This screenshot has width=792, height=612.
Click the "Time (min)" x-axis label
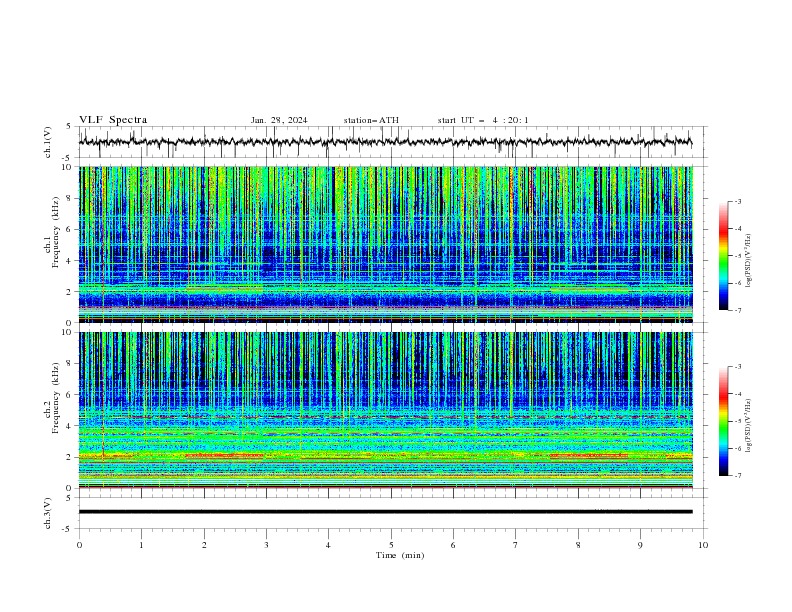[x=400, y=555]
